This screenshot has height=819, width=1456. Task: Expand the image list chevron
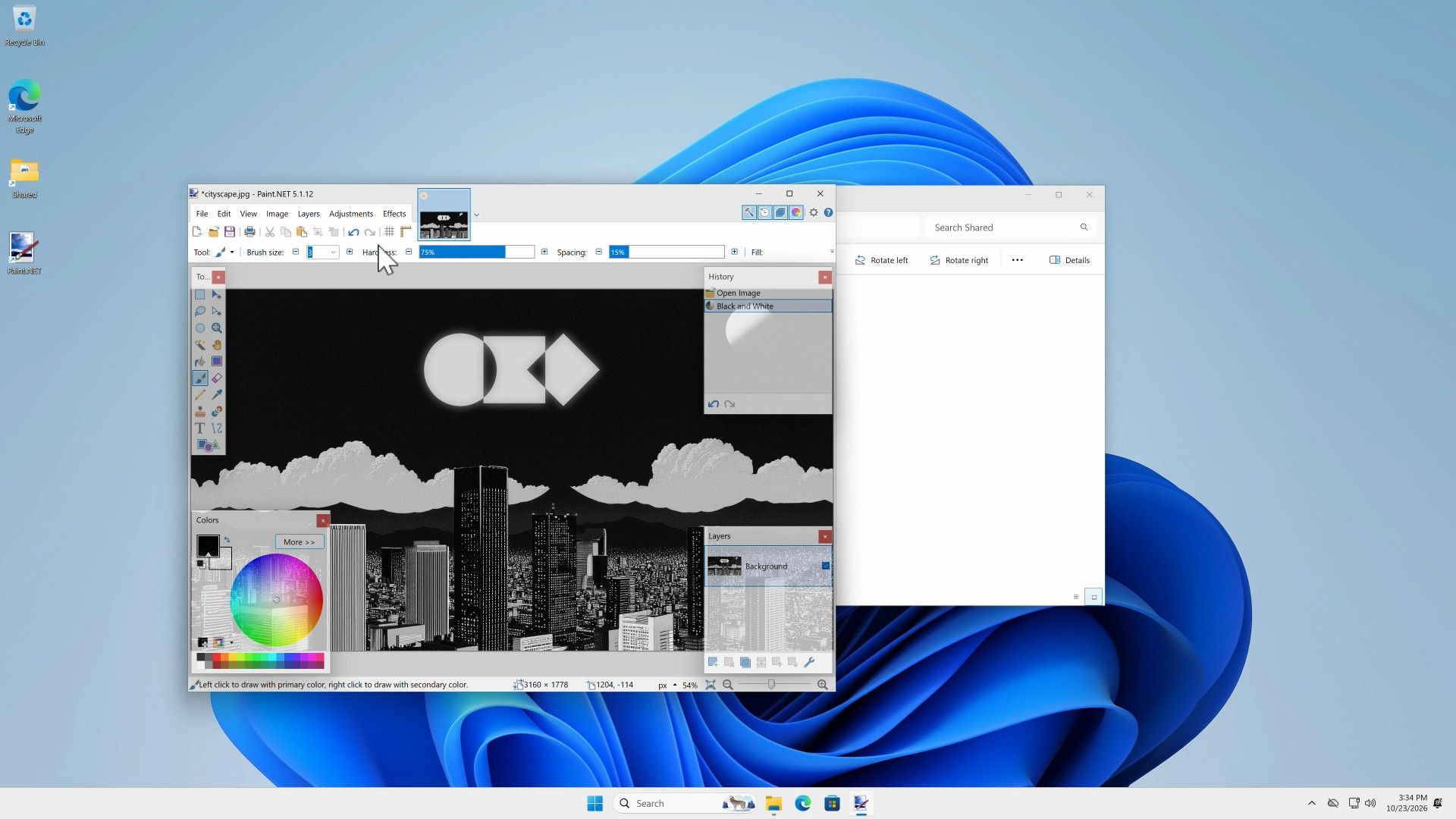476,215
